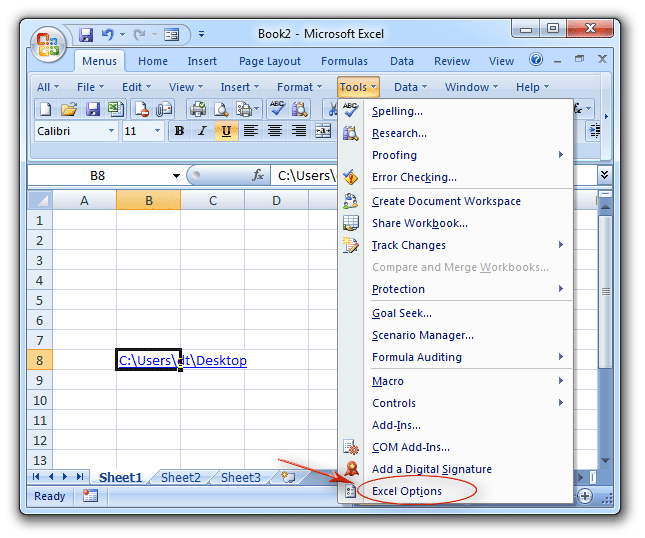Open Customize Quick Access Toolbar dropdown
This screenshot has height=538, width=645.
(201, 34)
